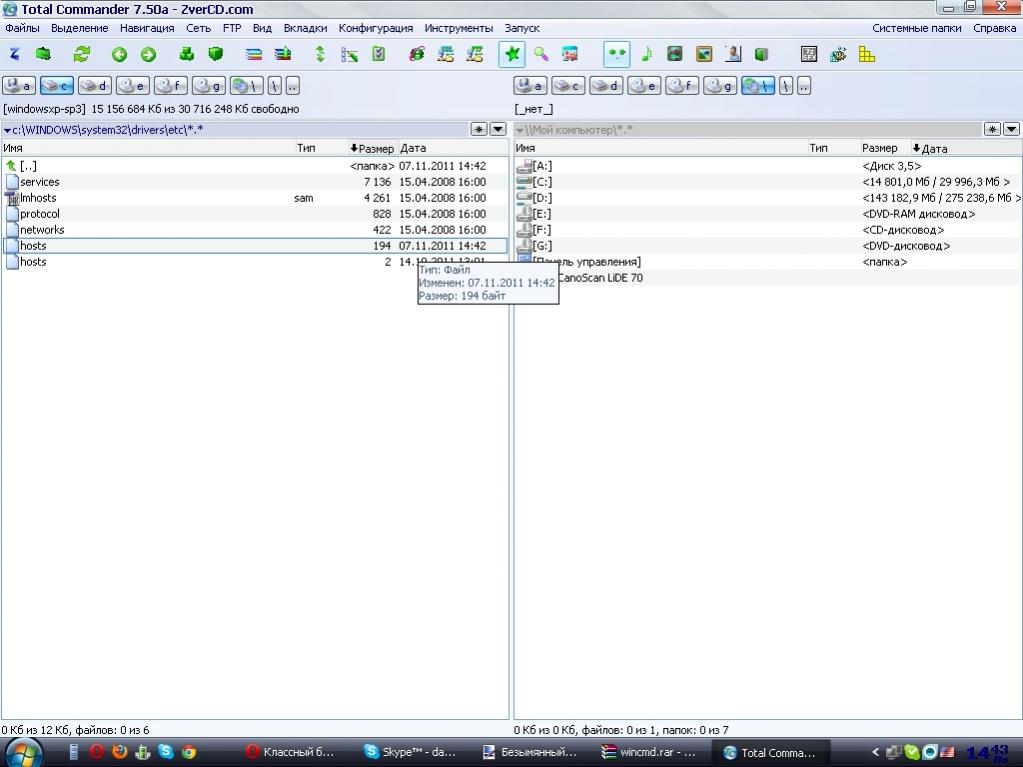Select the services file in left panel
The image size is (1023, 767).
coord(40,182)
